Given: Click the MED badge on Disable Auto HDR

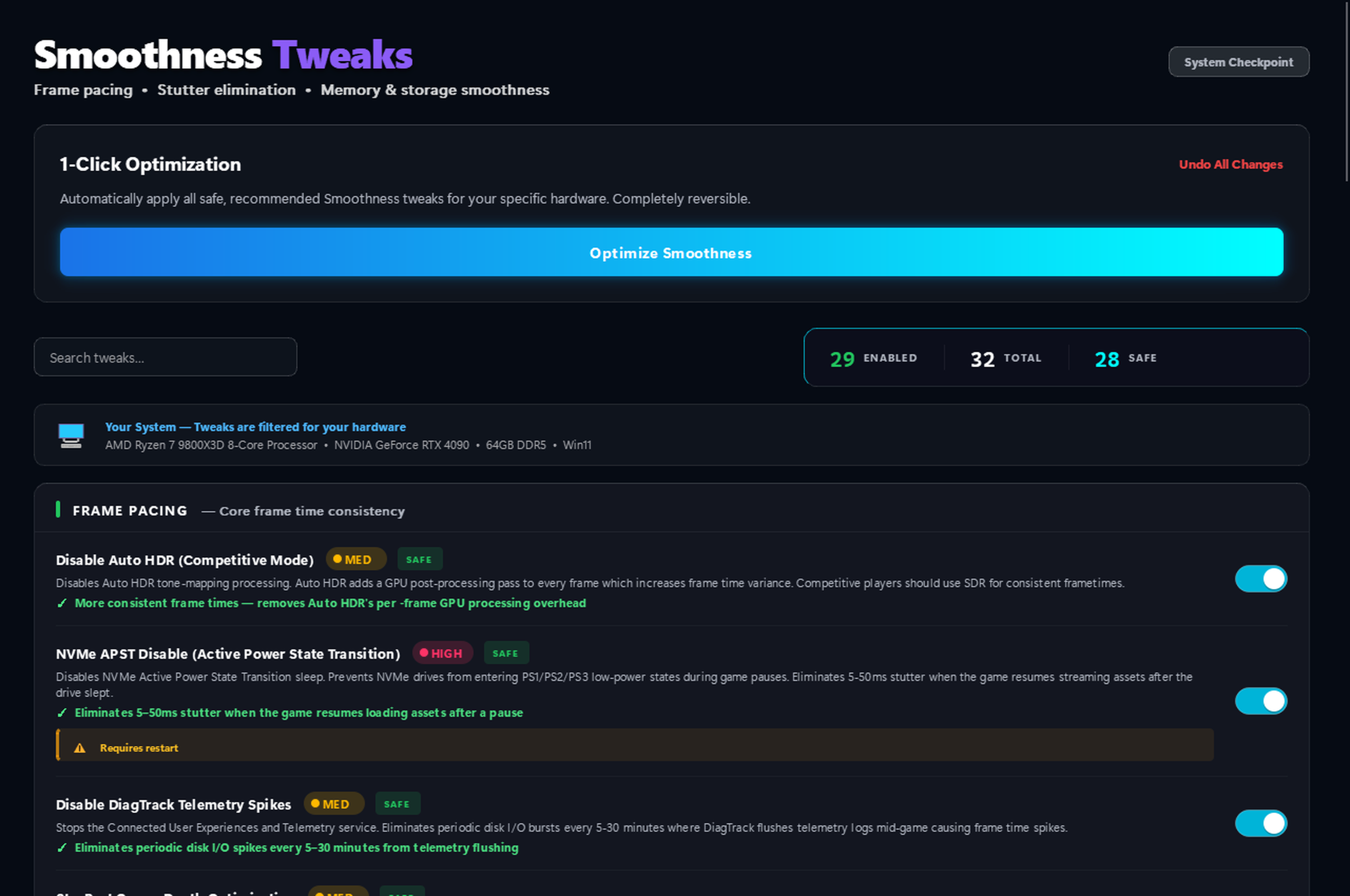Looking at the screenshot, I should (x=355, y=559).
